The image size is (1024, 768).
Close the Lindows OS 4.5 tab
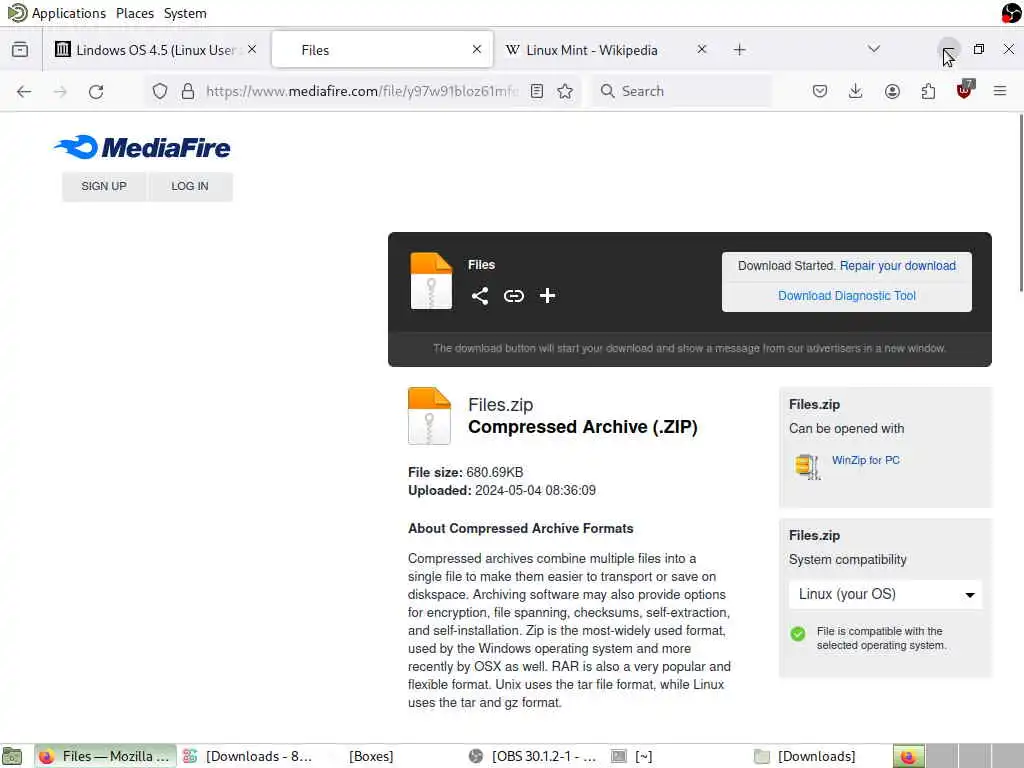(252, 50)
